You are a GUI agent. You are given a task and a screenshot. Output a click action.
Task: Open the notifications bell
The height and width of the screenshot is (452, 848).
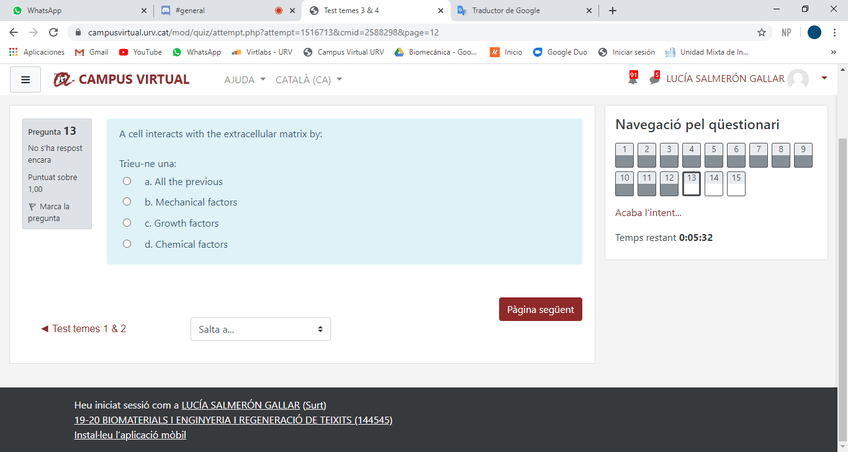click(x=633, y=78)
